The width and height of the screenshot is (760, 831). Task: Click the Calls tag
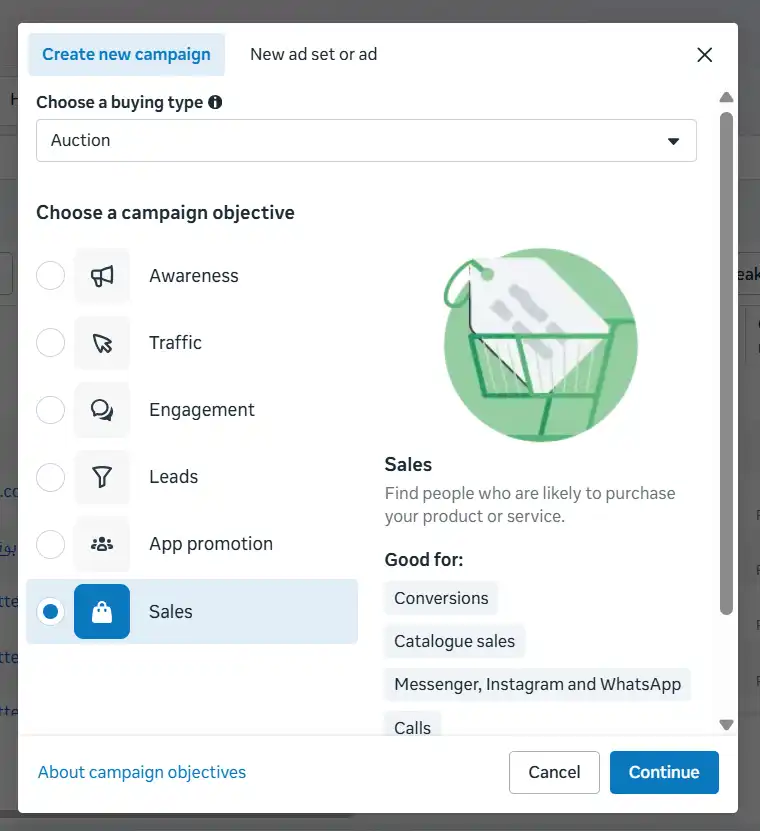click(412, 724)
